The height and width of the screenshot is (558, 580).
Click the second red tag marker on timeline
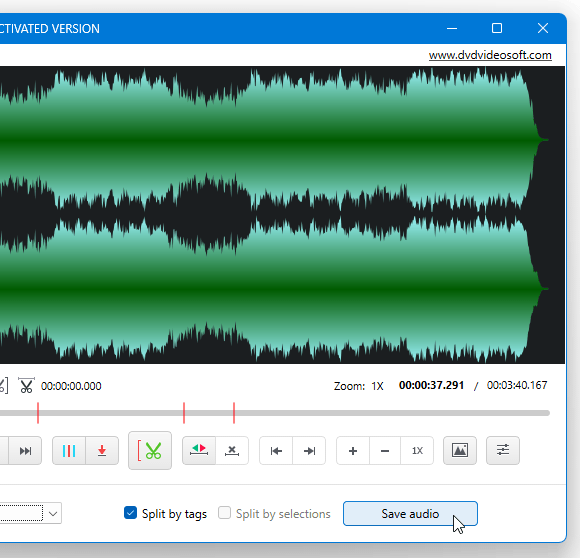pos(184,413)
